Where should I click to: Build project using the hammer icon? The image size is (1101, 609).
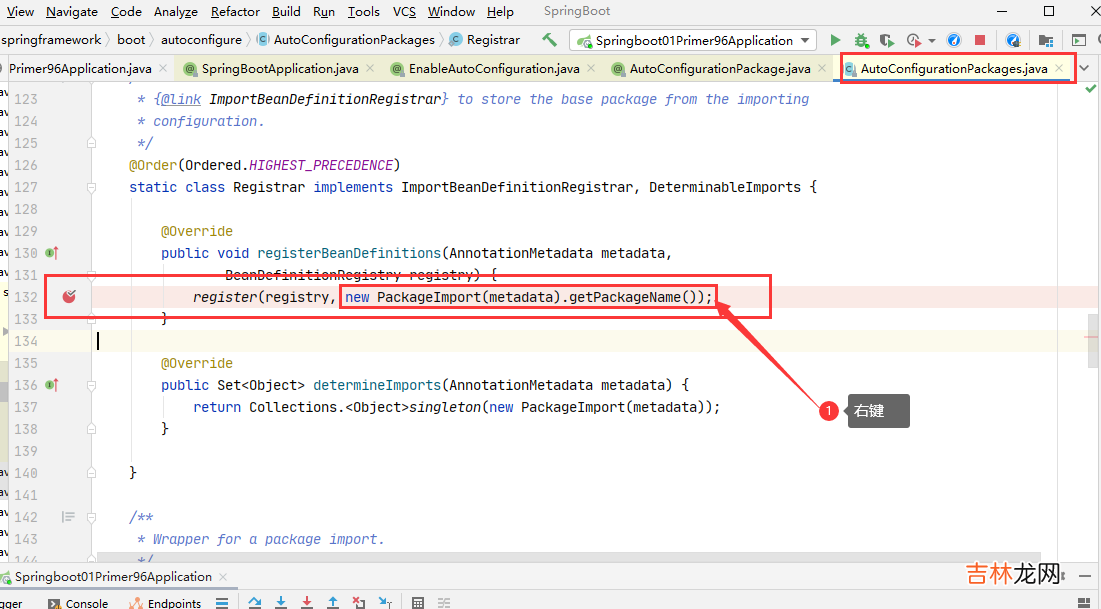tap(549, 40)
